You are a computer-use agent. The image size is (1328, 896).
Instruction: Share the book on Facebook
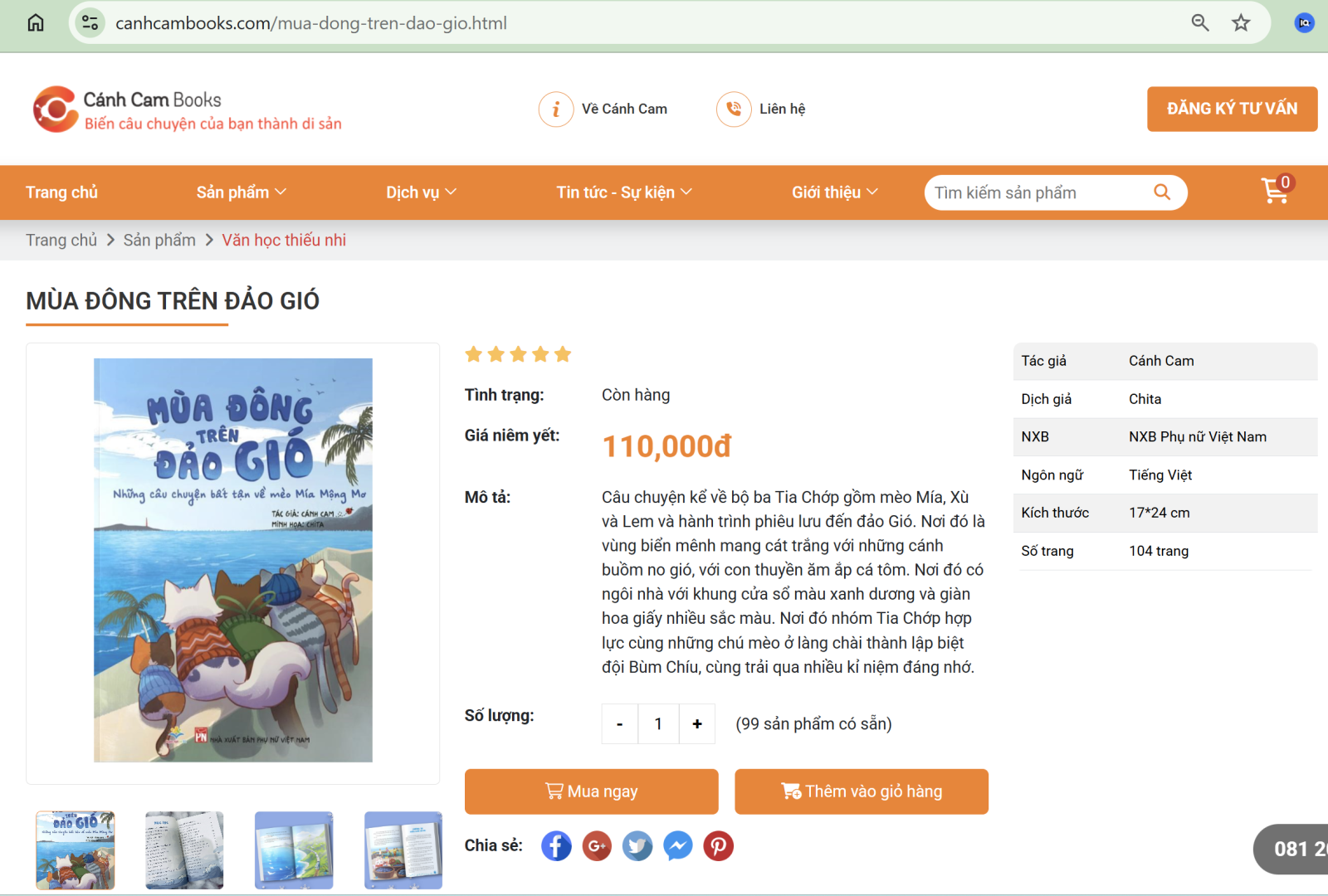(556, 846)
